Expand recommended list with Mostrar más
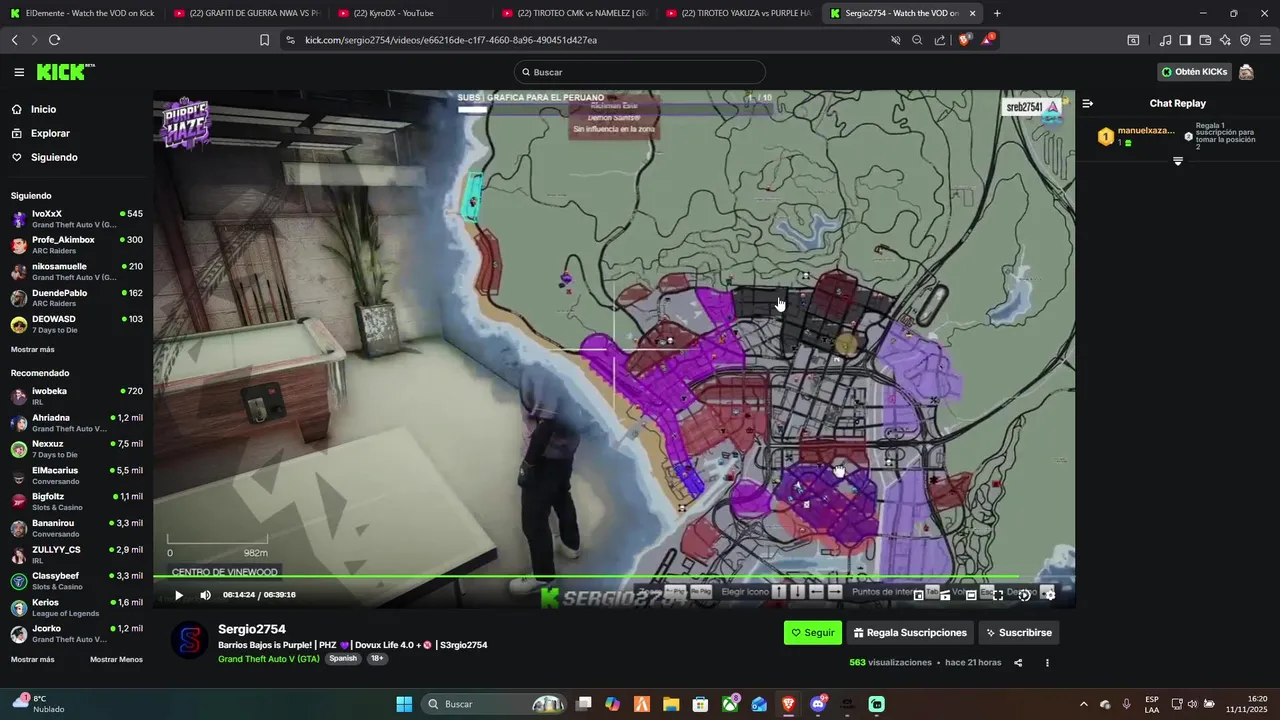Screen dimensions: 1280x720 (x=33, y=659)
